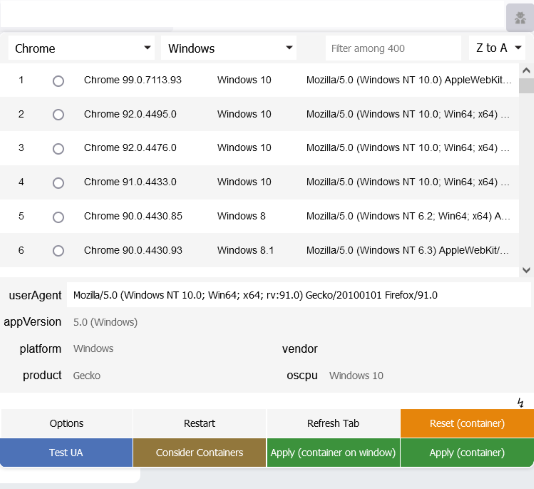
Task: Select radio button for Chrome 90.0.4430.93
Action: [58, 251]
